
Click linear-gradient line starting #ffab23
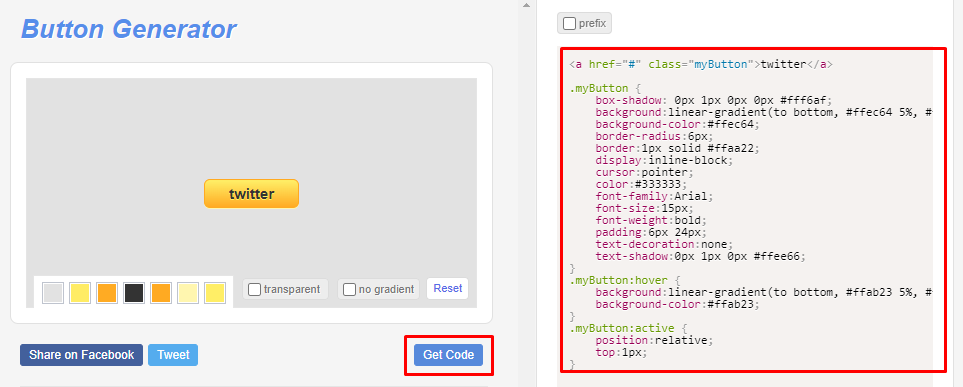[x=764, y=292]
